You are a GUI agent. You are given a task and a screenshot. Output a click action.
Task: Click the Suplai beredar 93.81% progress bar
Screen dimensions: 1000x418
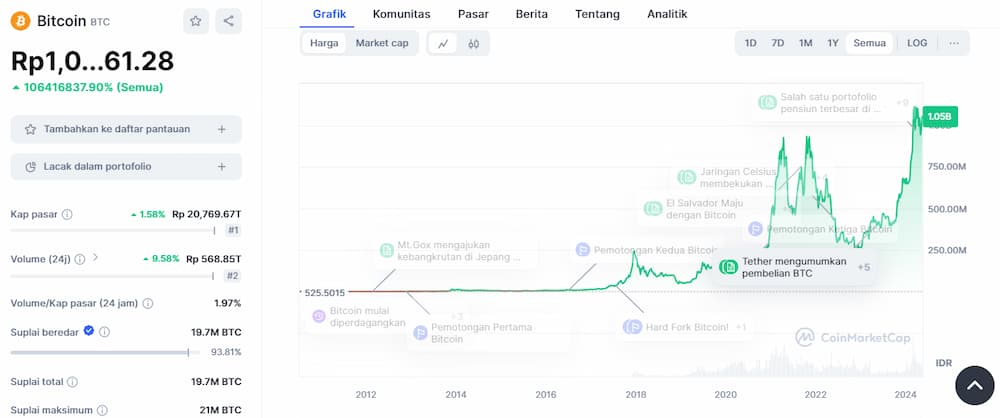105,352
